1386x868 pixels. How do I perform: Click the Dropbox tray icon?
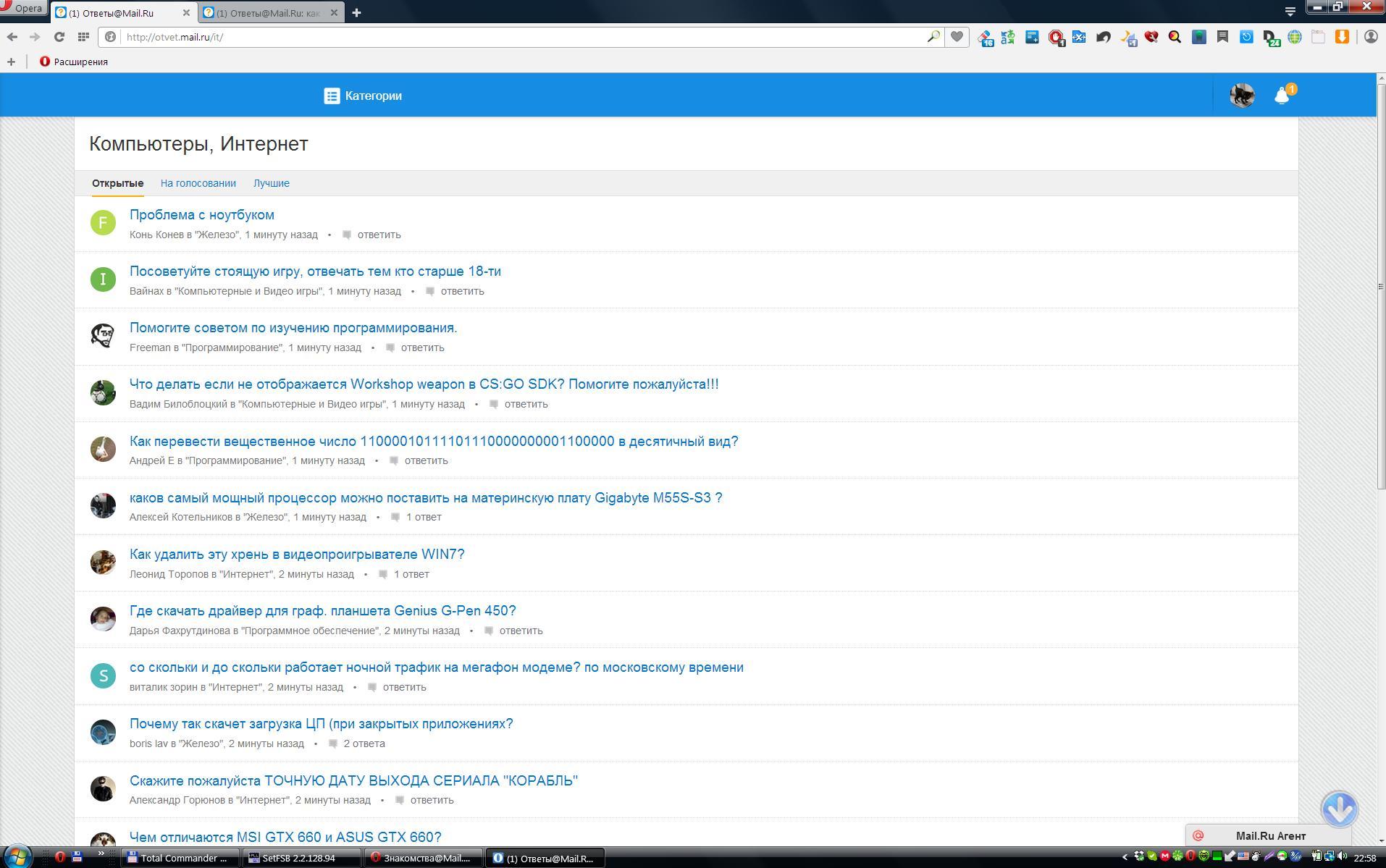(1139, 857)
